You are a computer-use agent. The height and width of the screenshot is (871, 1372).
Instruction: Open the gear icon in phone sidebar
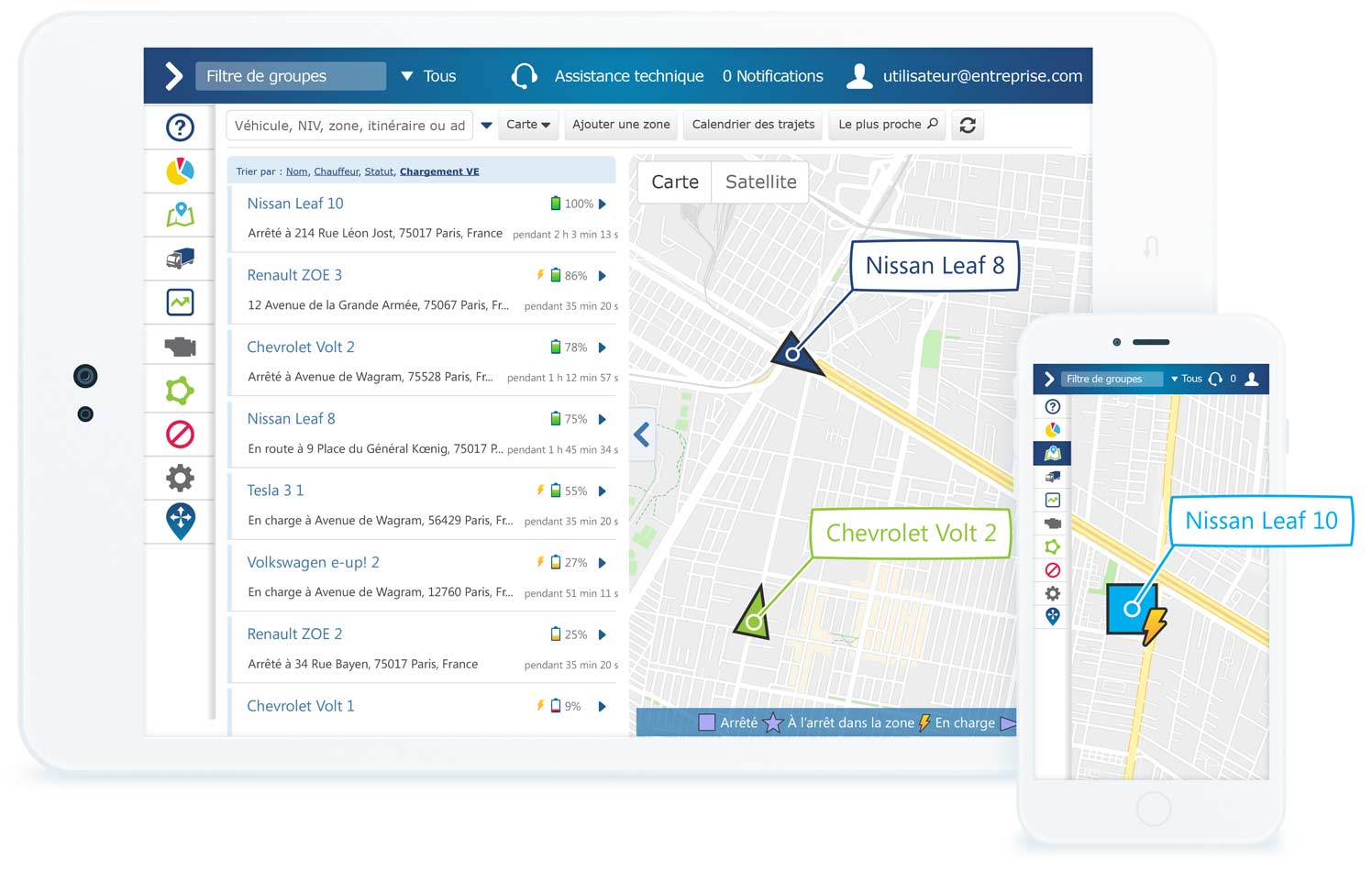pos(1053,593)
